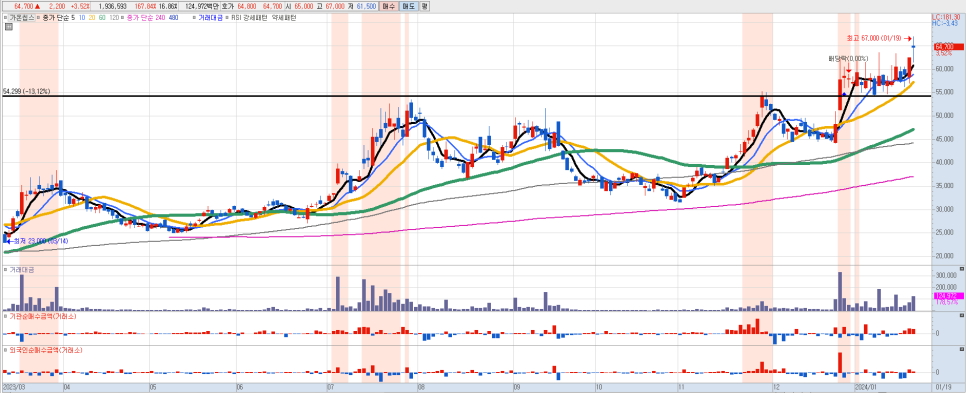The height and width of the screenshot is (393, 966).
Task: Click the 매수 (buy) button
Action: 388,6
